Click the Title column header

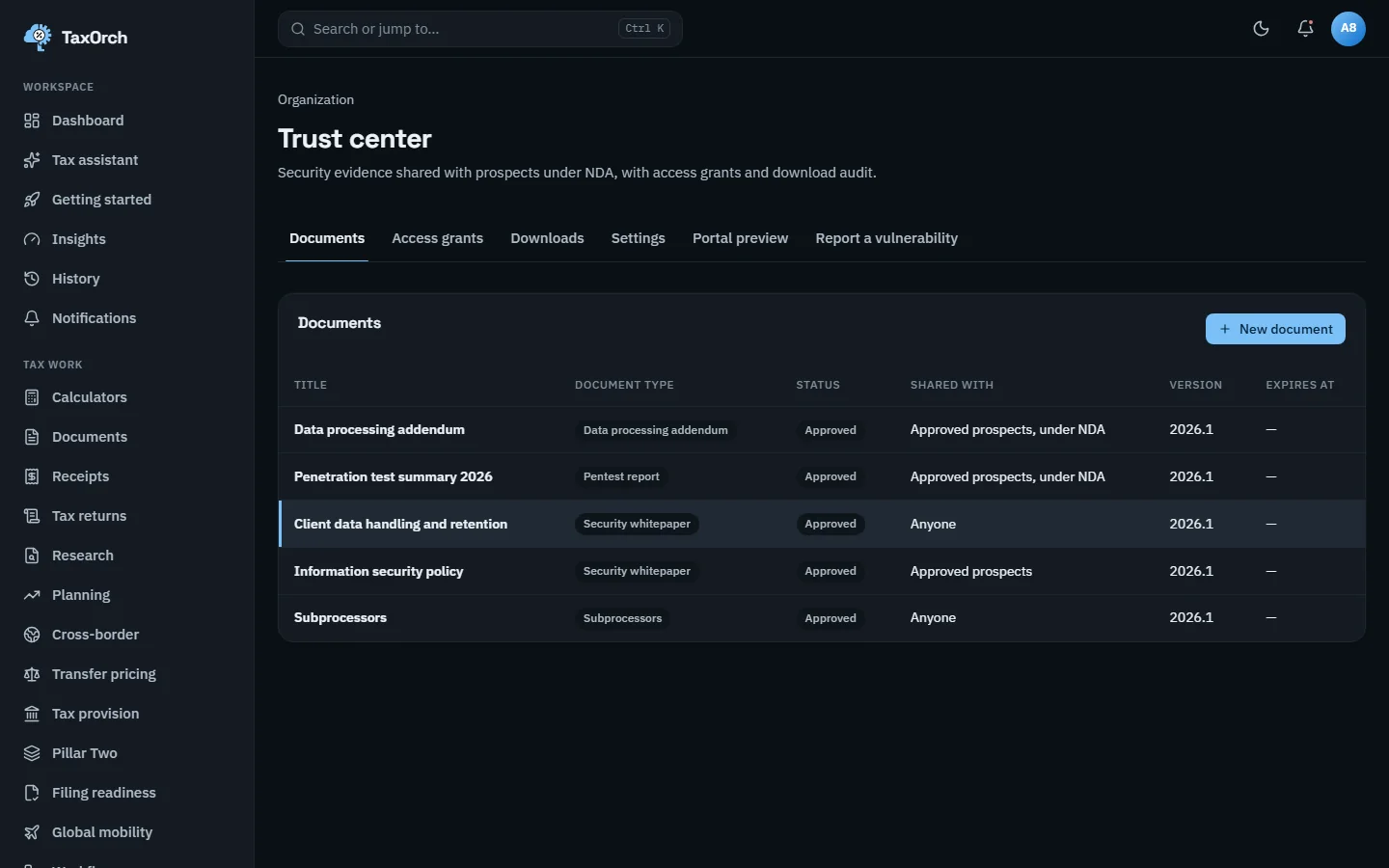[x=311, y=385]
